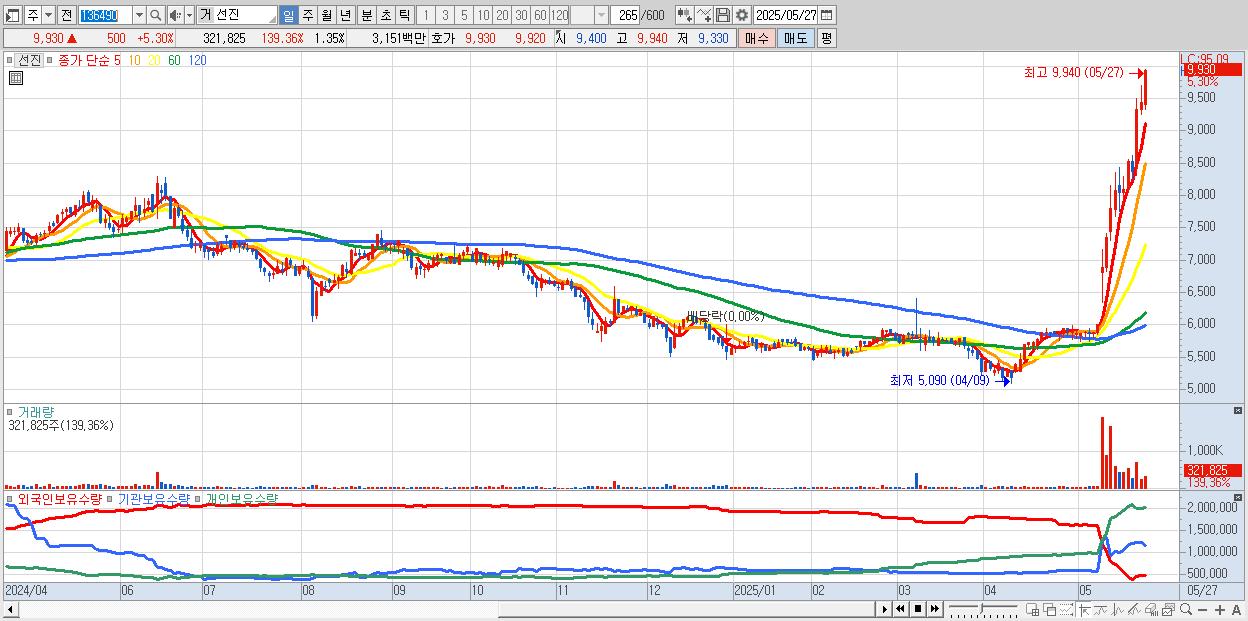Image resolution: width=1248 pixels, height=621 pixels.
Task: Click the wave line chart icon in bottom toolbar
Action: pos(1119,610)
